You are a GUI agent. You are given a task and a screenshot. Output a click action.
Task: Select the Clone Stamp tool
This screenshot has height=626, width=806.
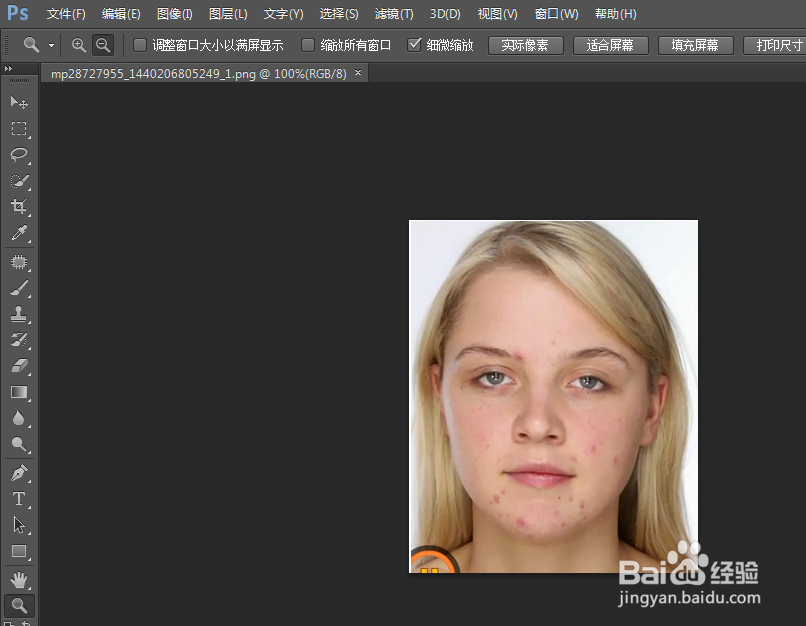click(x=19, y=313)
